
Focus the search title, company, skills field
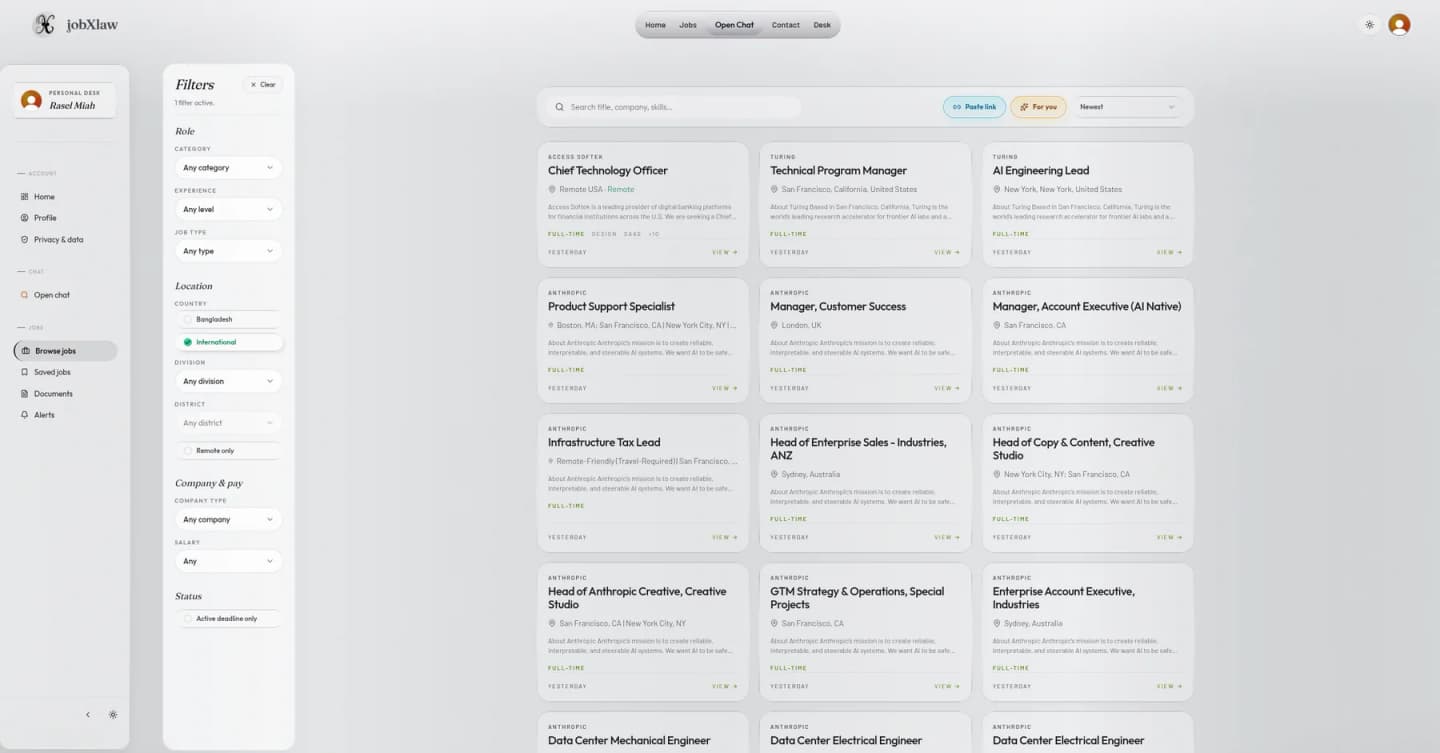[675, 107]
